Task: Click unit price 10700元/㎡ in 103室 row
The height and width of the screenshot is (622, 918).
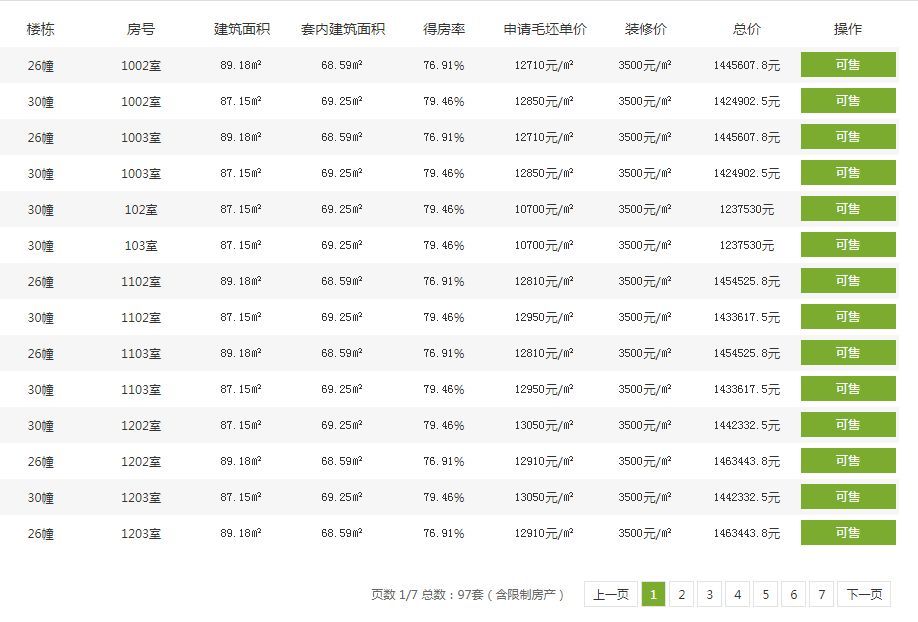Action: [x=544, y=245]
